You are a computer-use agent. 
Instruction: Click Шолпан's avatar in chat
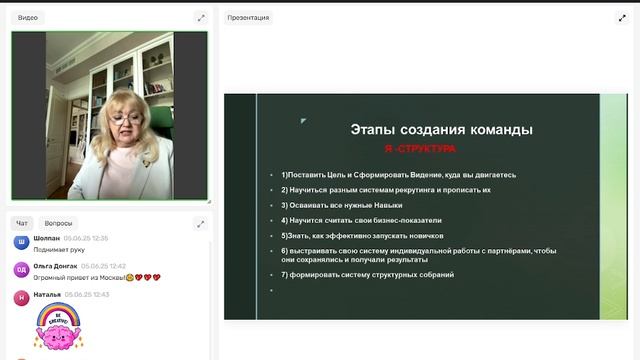coord(21,242)
